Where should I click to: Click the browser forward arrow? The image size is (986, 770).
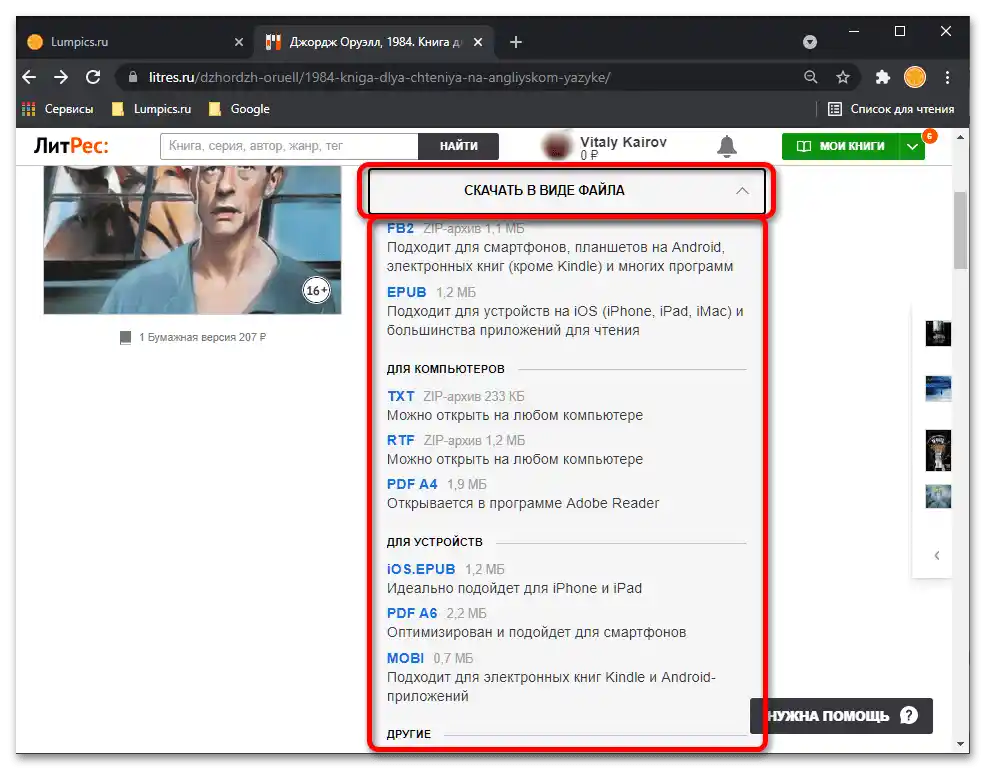61,77
